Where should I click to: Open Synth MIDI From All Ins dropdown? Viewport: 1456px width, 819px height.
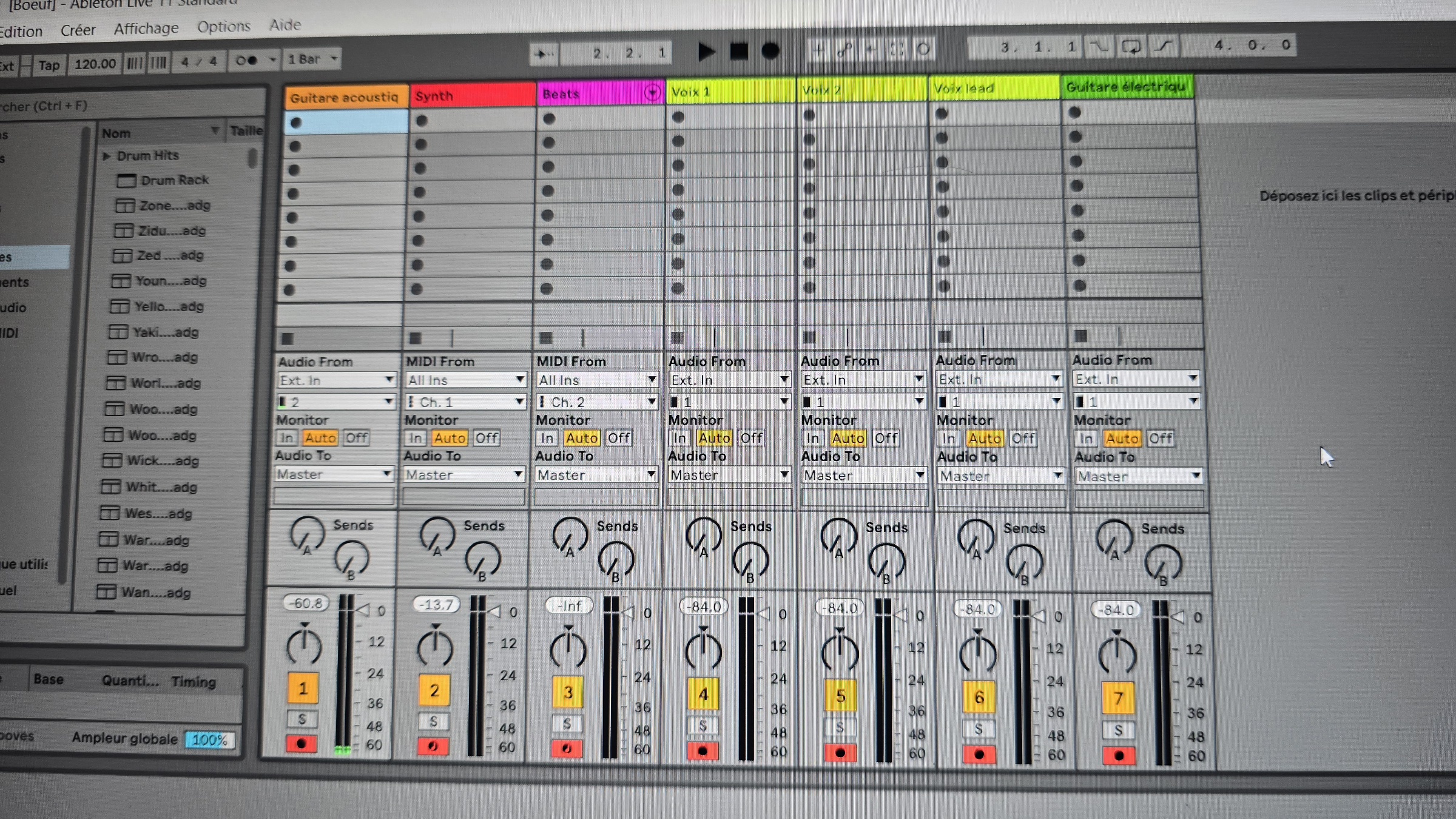465,380
